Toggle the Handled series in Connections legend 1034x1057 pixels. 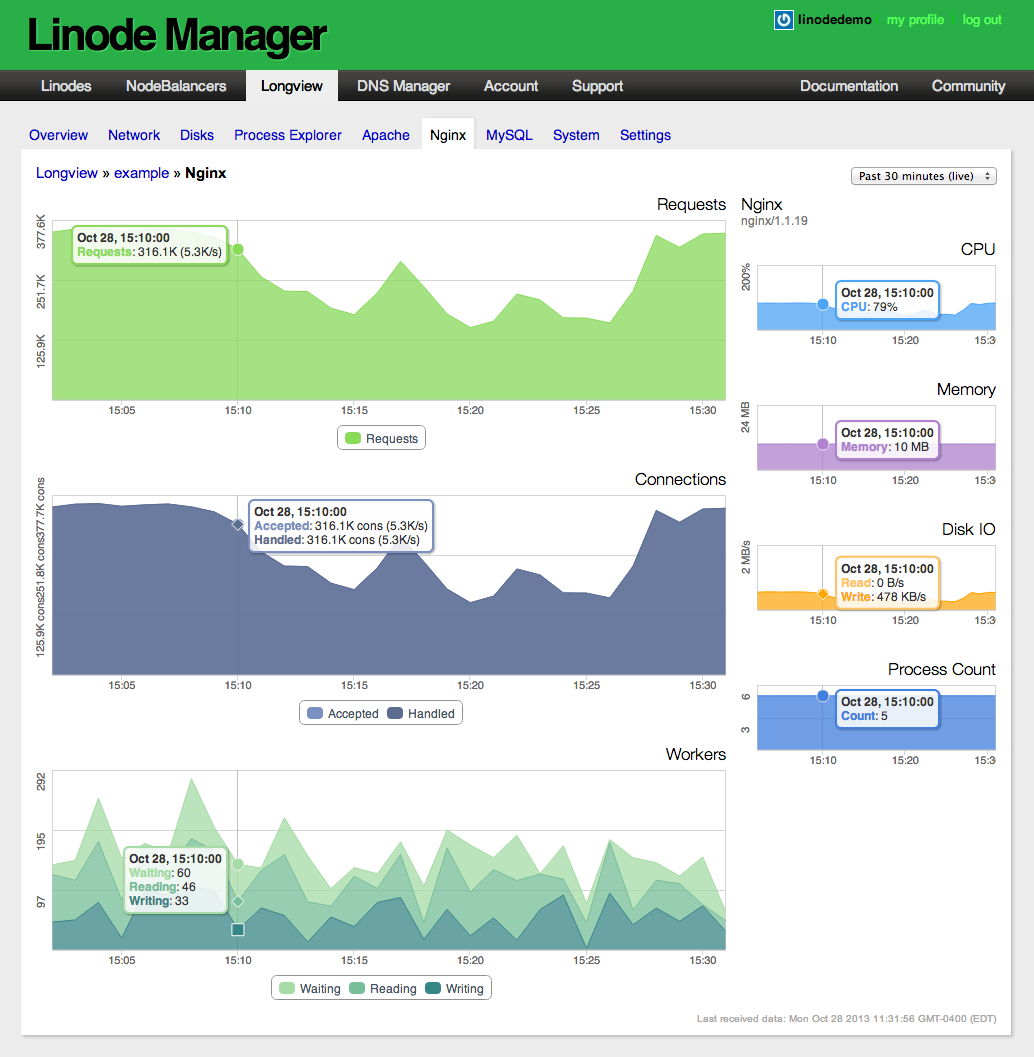coord(421,713)
